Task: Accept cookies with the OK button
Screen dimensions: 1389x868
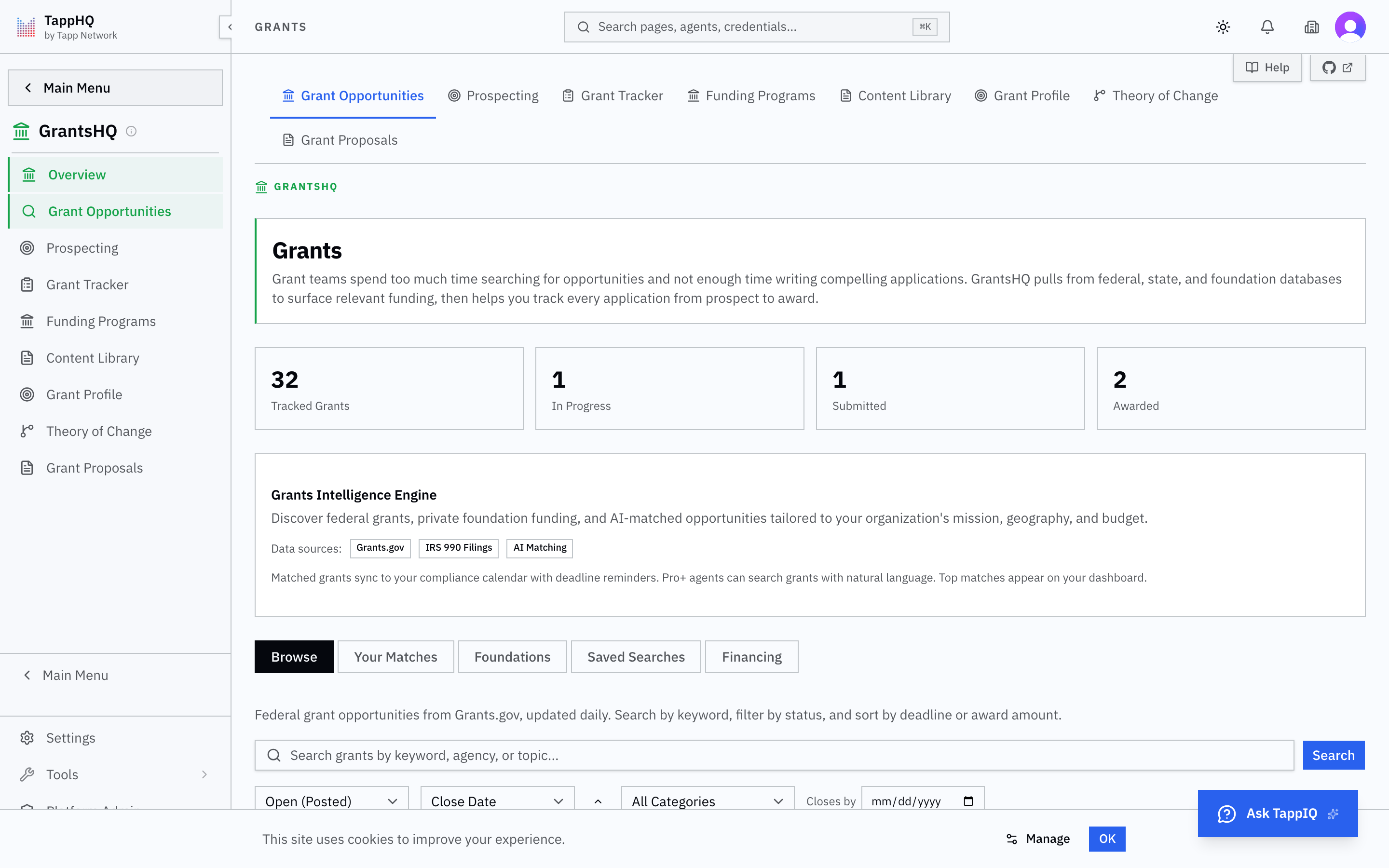Action: [1106, 839]
